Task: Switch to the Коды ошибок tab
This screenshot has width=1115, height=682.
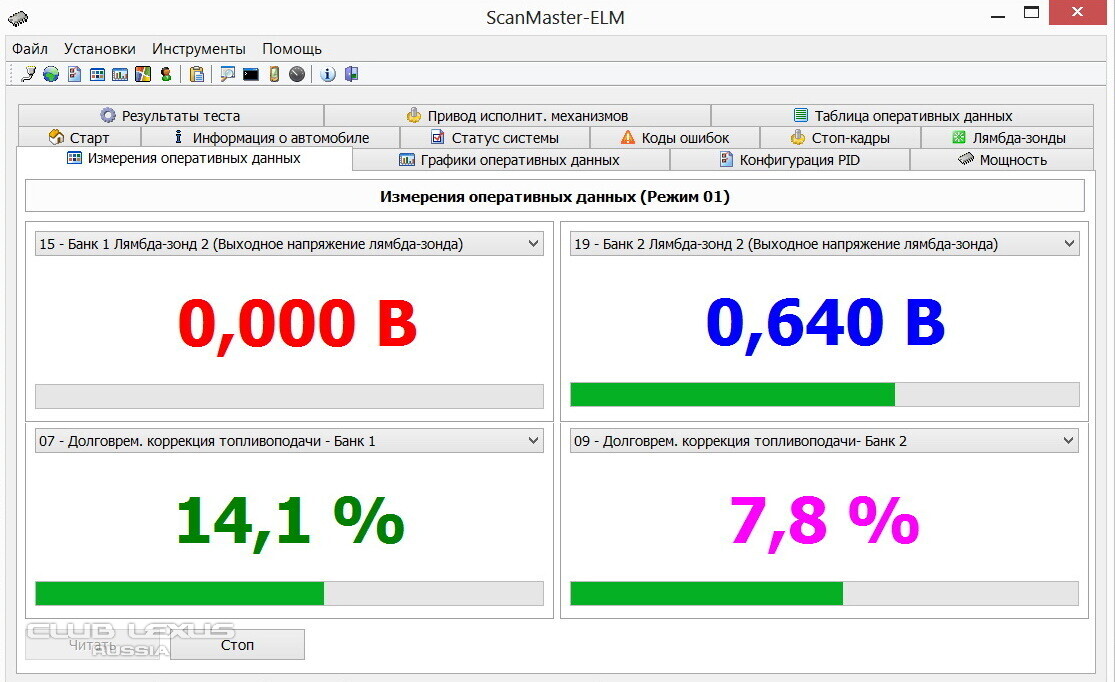Action: (675, 138)
